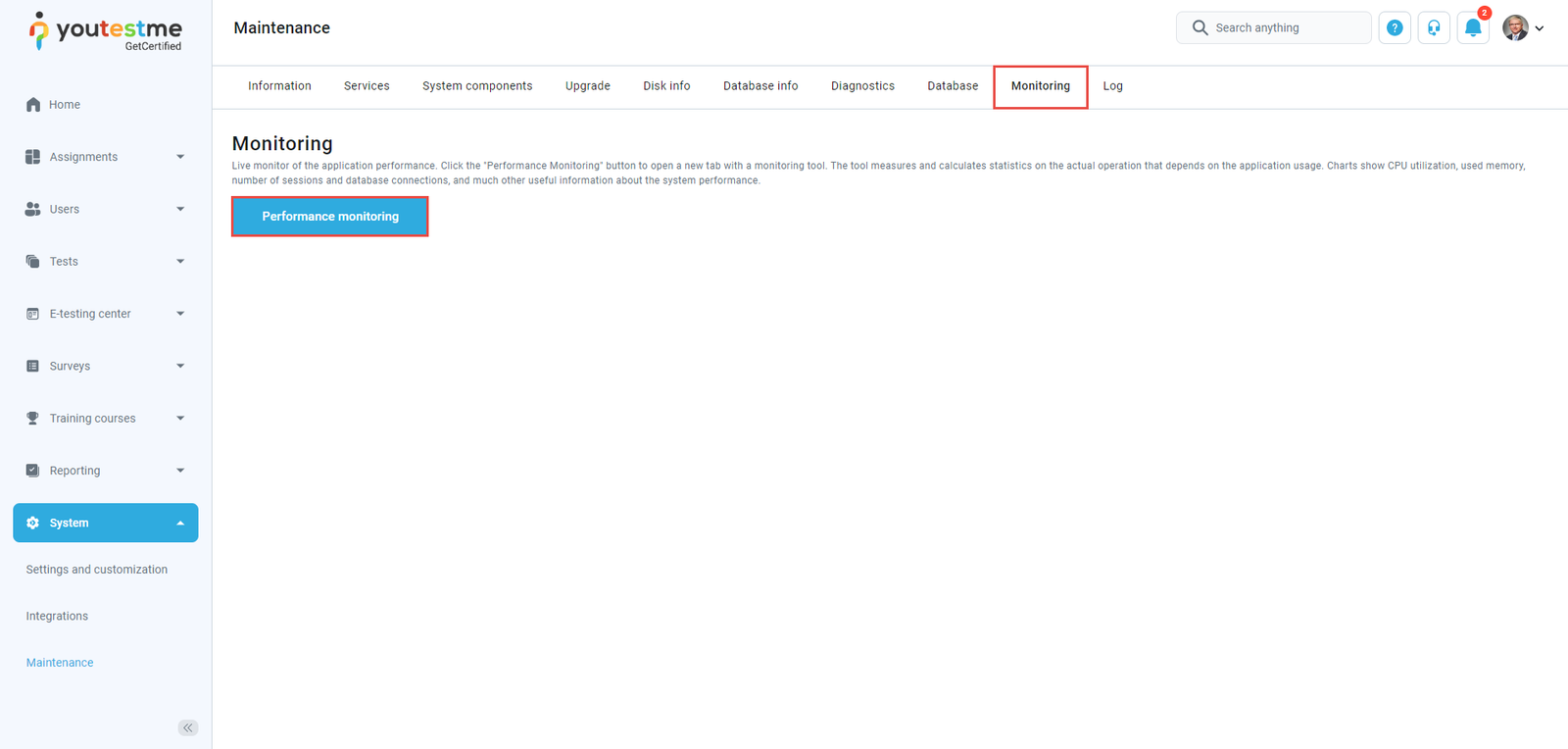Viewport: 1568px width, 749px height.
Task: Click the search magnifier icon
Action: (1200, 28)
